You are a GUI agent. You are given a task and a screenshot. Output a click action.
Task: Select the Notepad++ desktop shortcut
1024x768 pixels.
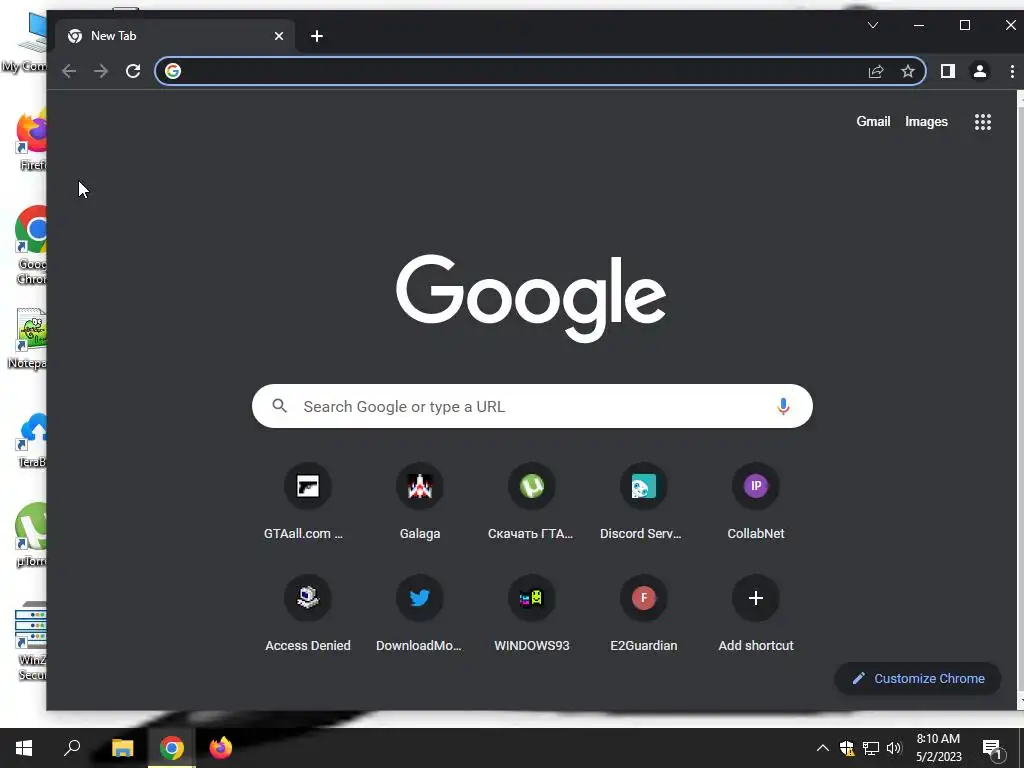pyautogui.click(x=29, y=338)
